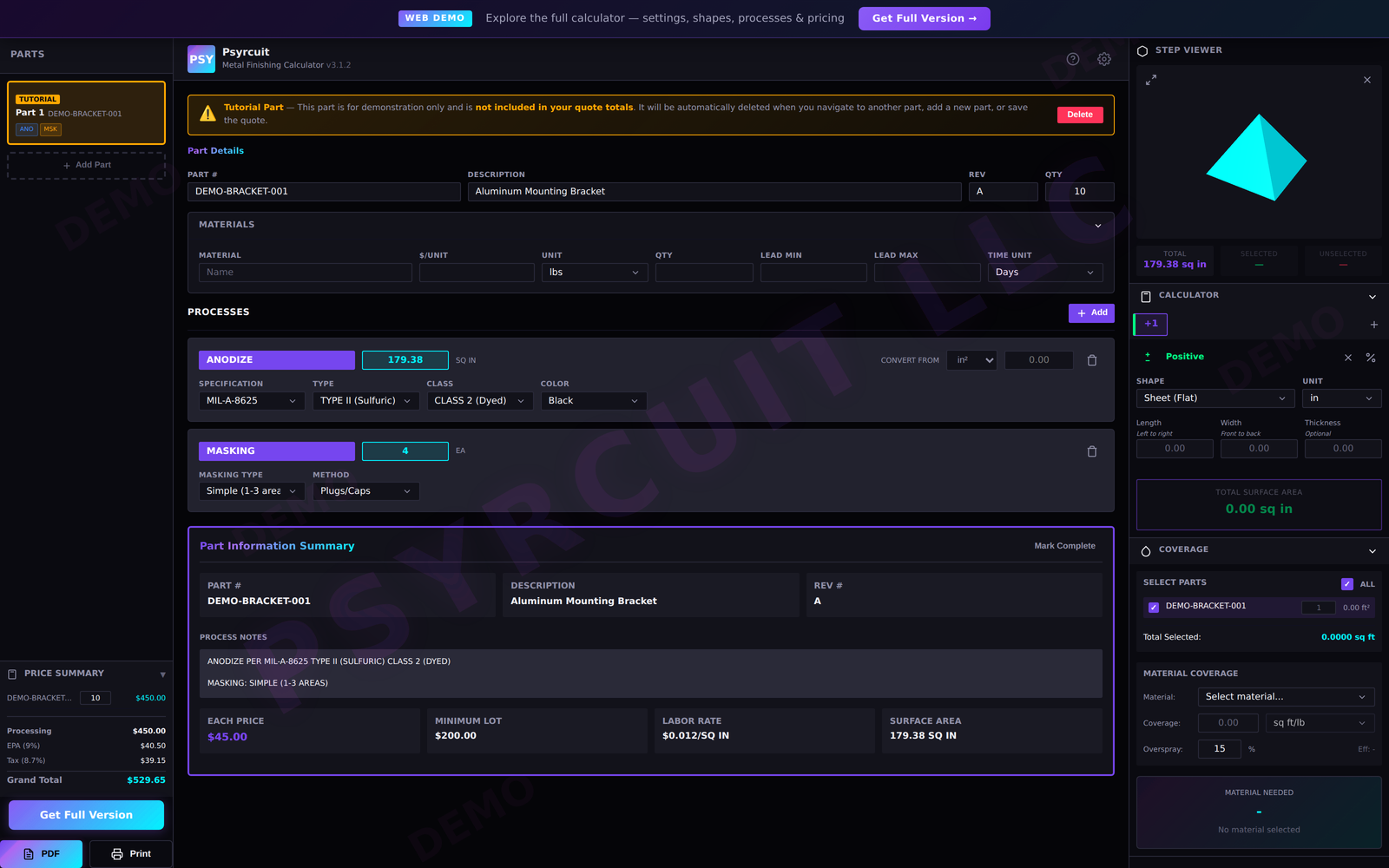Open the material Unit lbs dropdown
1389x868 pixels.
point(595,273)
